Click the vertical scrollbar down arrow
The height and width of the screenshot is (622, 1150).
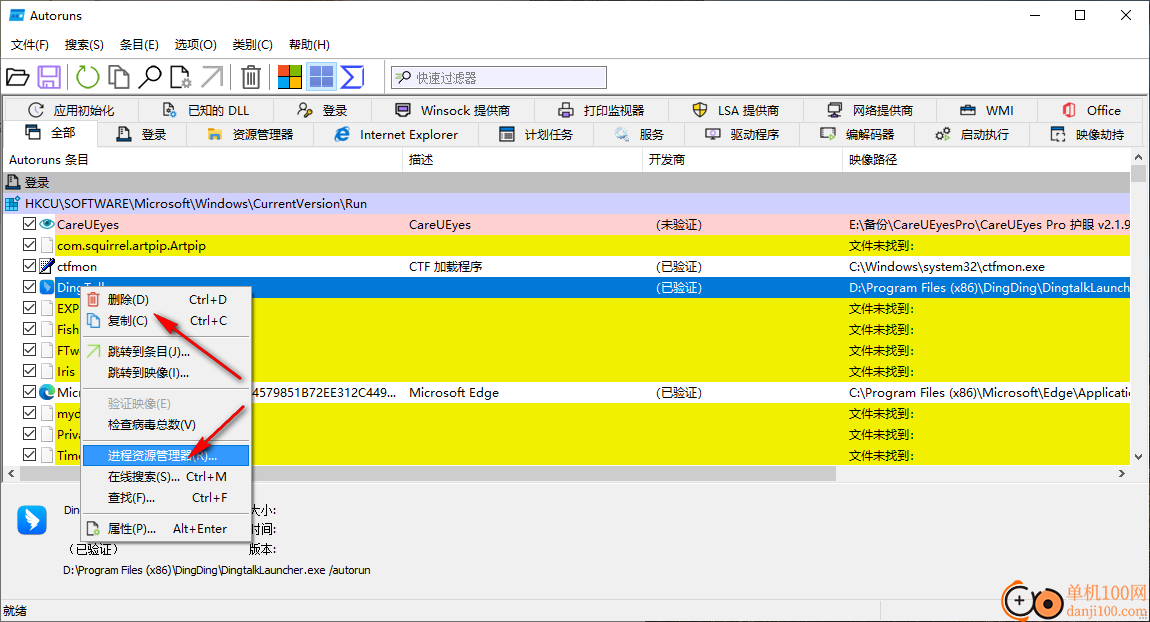[1138, 456]
